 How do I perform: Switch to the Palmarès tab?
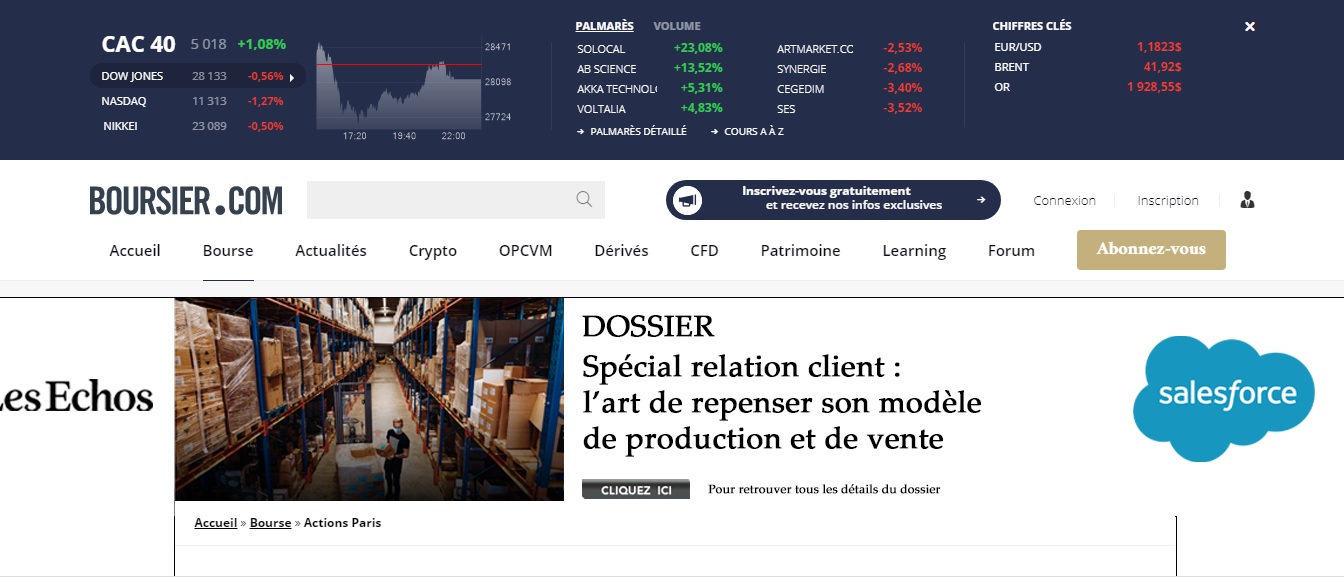click(x=604, y=26)
